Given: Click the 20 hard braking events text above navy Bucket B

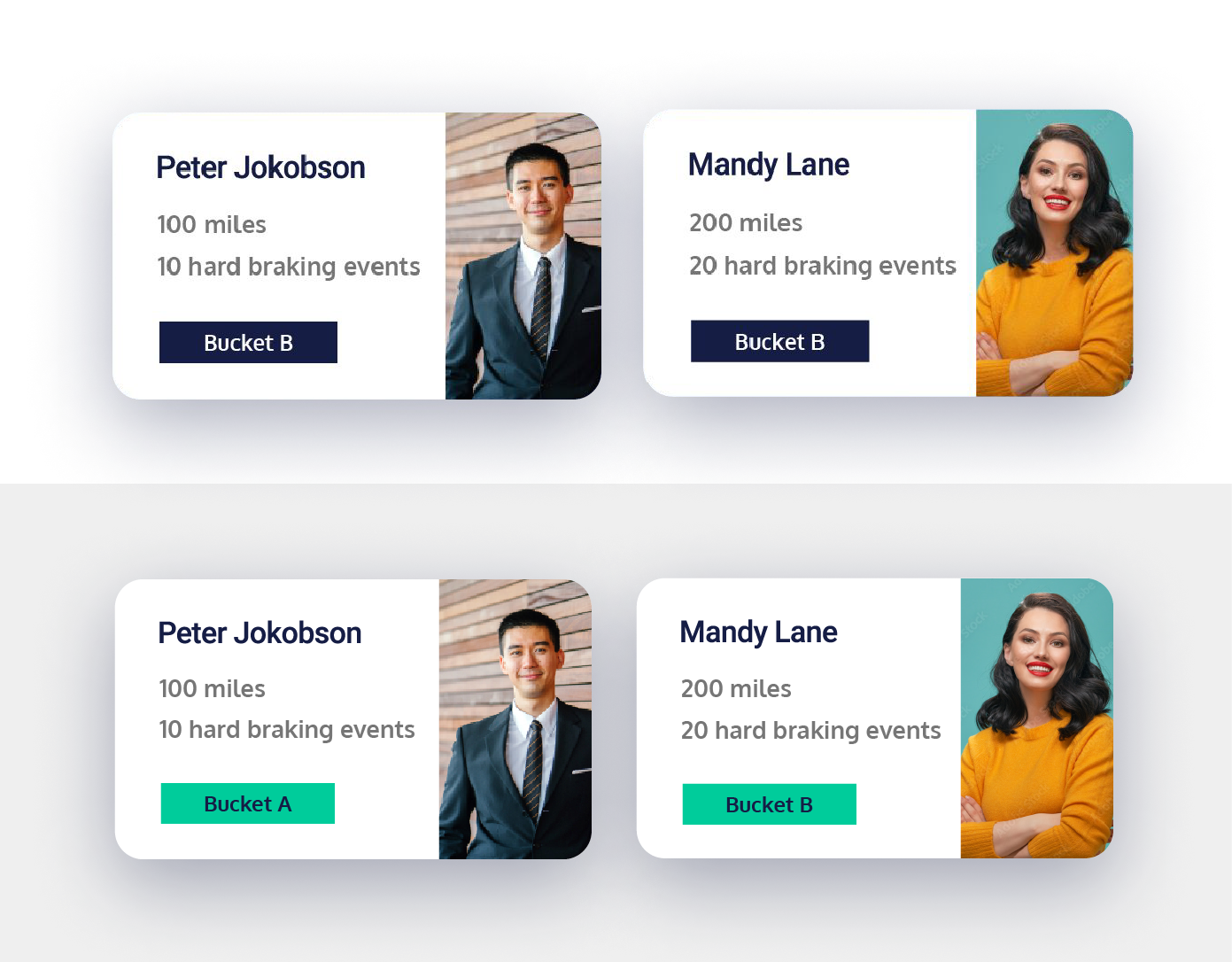Looking at the screenshot, I should point(823,266).
